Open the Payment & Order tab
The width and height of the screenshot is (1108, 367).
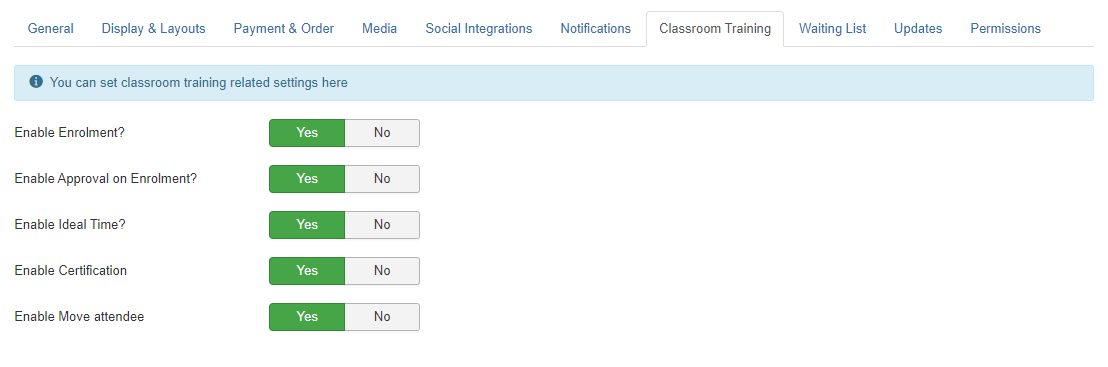283,29
